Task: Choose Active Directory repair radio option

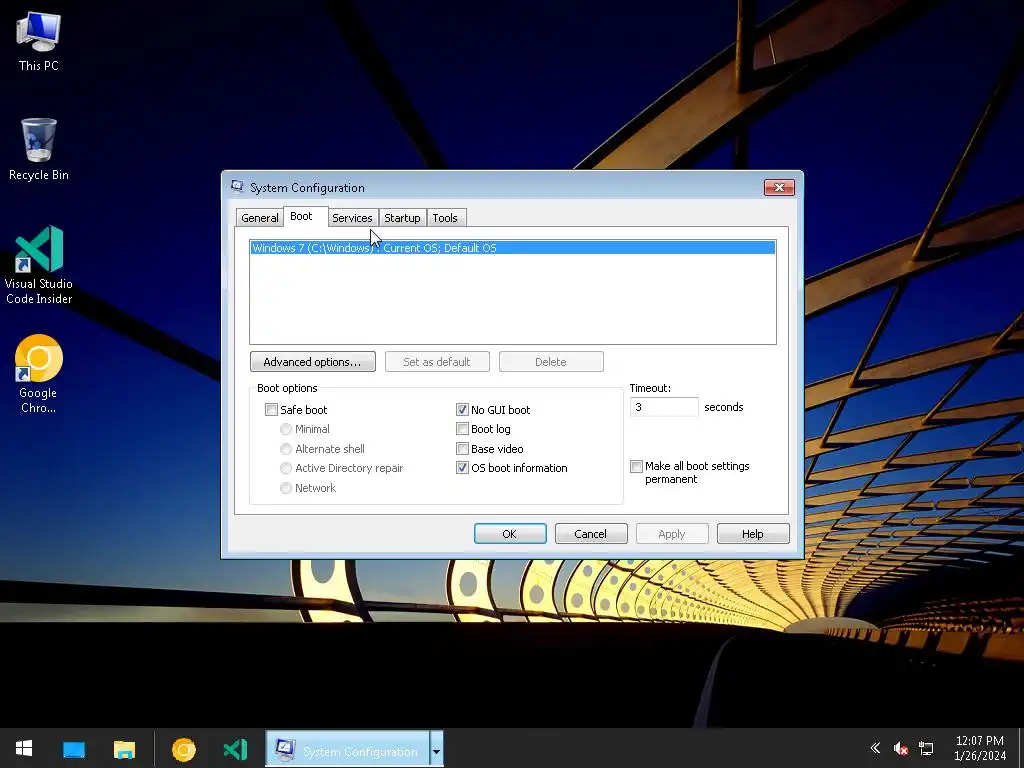Action: click(x=285, y=468)
